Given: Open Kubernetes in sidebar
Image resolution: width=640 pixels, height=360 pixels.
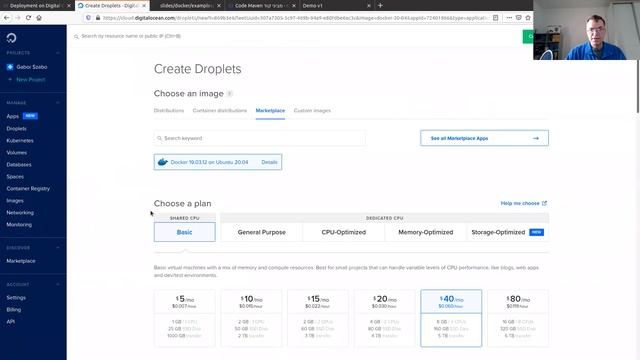Looking at the screenshot, I should [20, 140].
